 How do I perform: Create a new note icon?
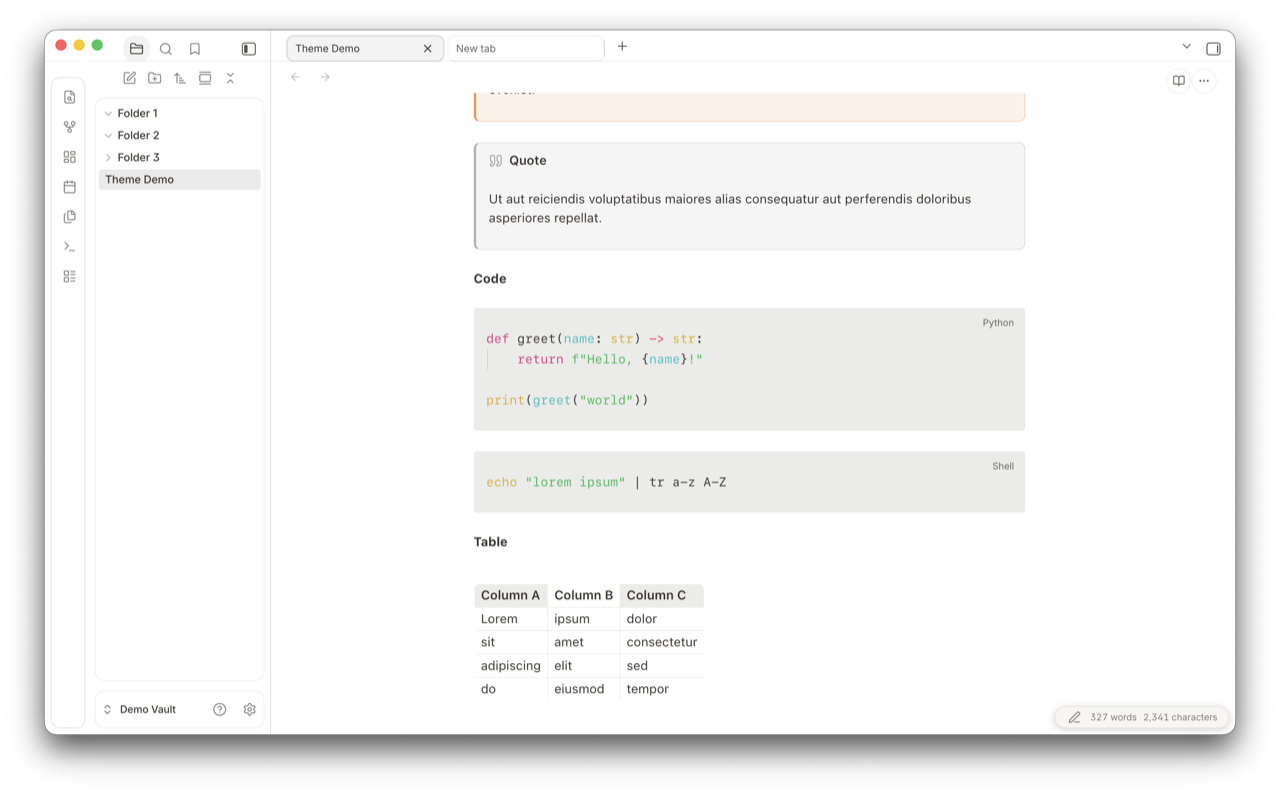click(x=129, y=78)
